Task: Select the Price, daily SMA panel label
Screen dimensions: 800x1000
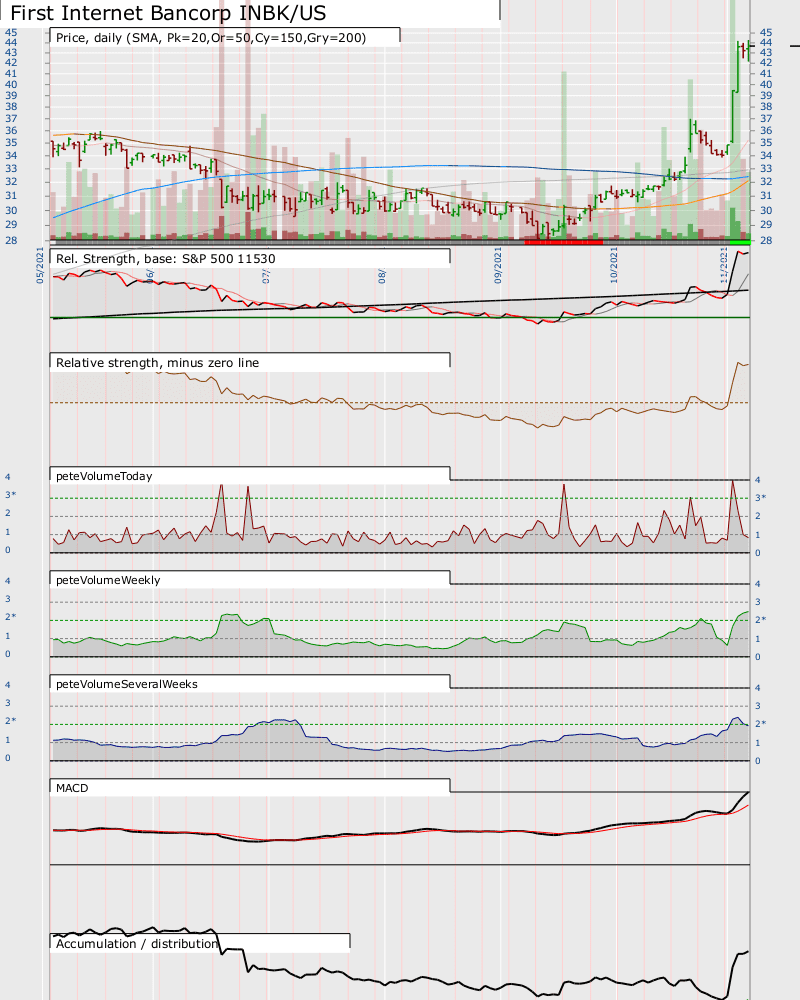Action: click(x=211, y=38)
